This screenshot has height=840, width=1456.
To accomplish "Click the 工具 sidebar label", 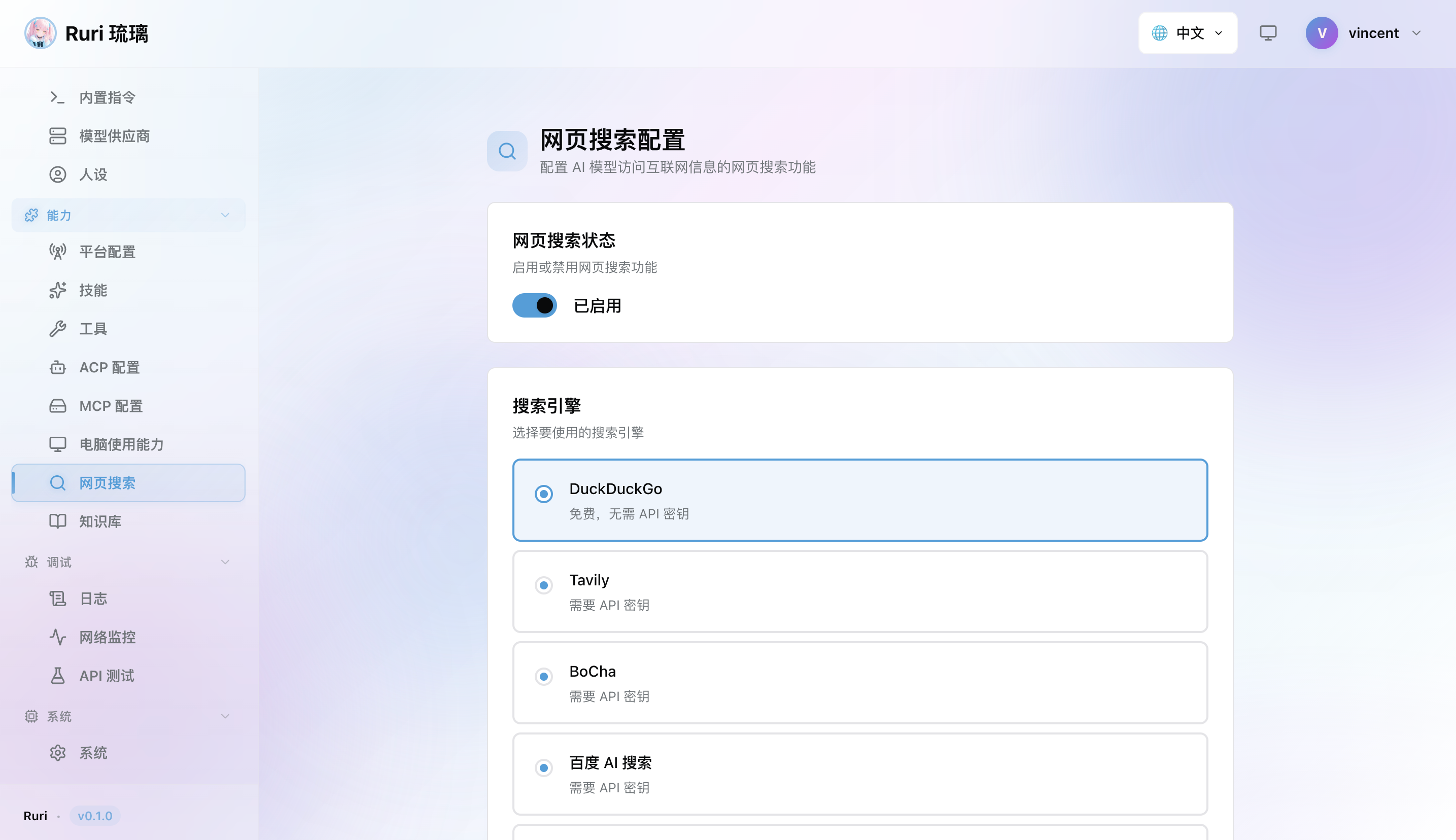I will (93, 329).
